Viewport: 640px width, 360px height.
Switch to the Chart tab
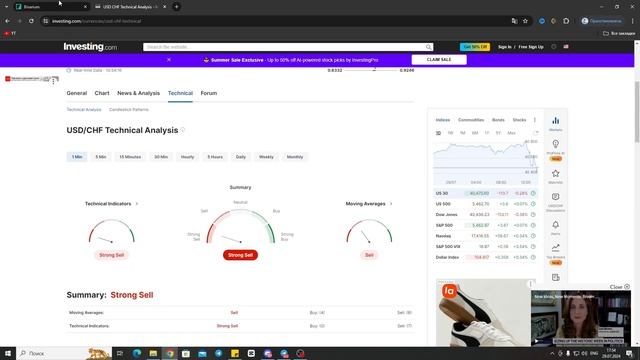(102, 93)
